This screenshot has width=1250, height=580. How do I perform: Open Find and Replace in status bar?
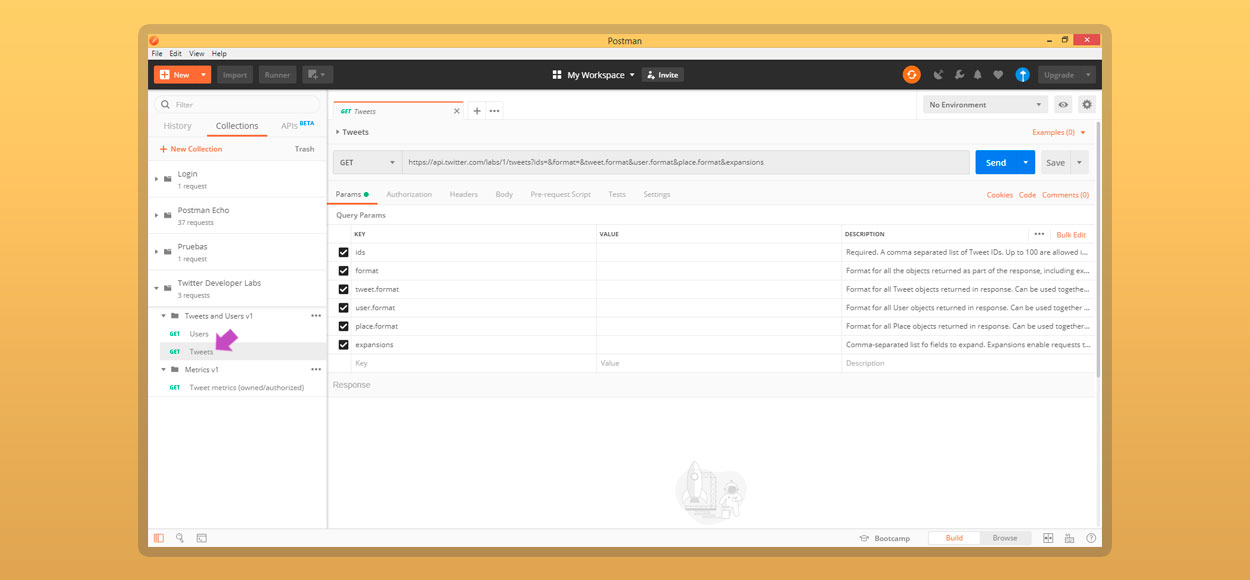(180, 538)
